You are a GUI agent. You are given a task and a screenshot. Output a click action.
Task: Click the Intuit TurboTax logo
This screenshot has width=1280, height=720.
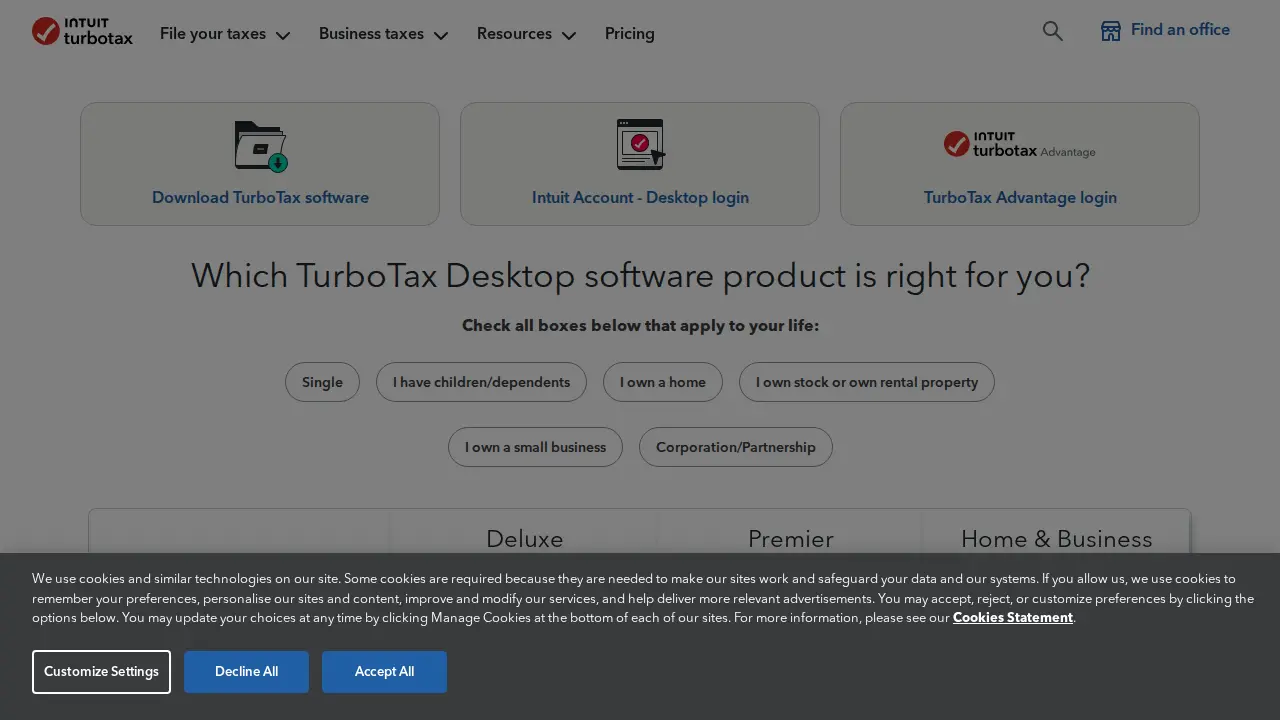82,31
